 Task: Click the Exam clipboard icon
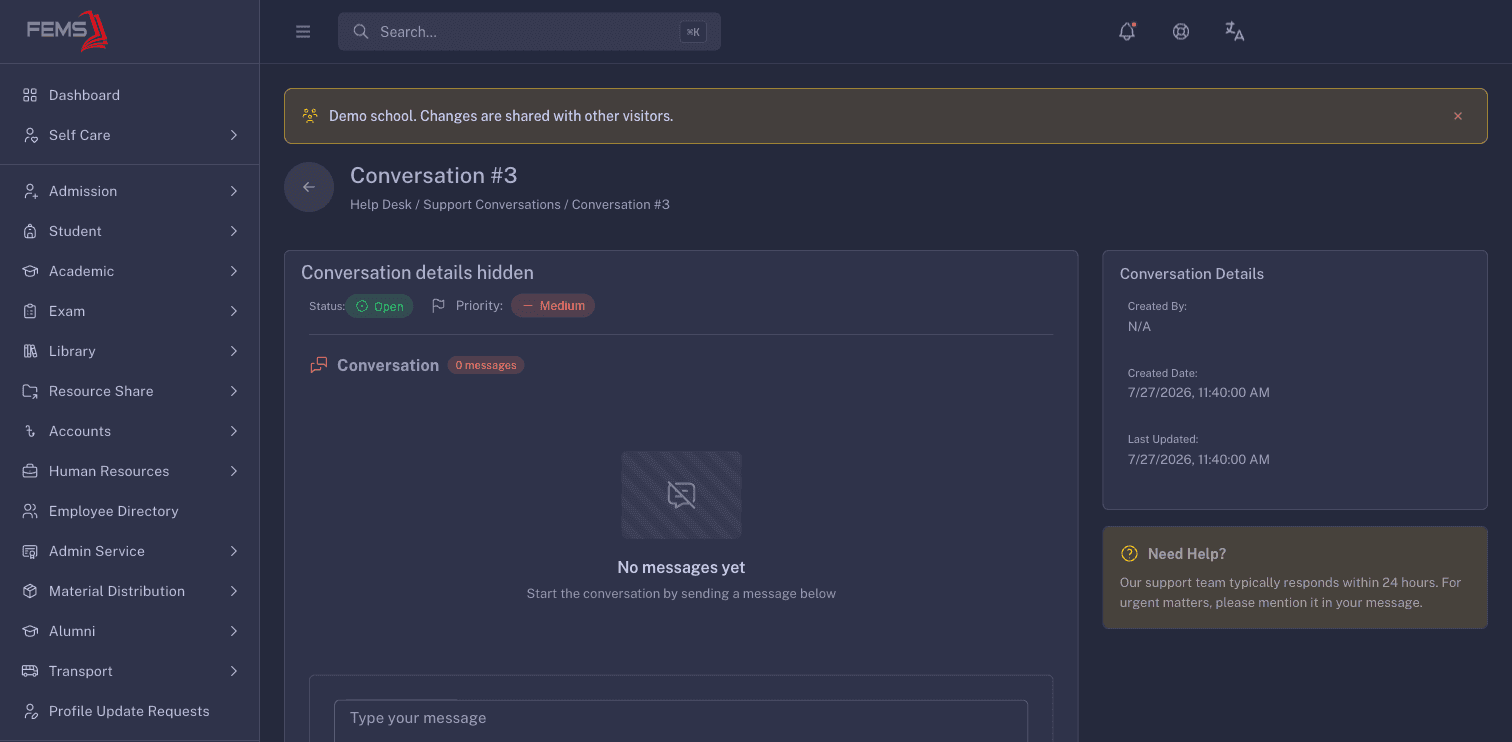(x=30, y=311)
